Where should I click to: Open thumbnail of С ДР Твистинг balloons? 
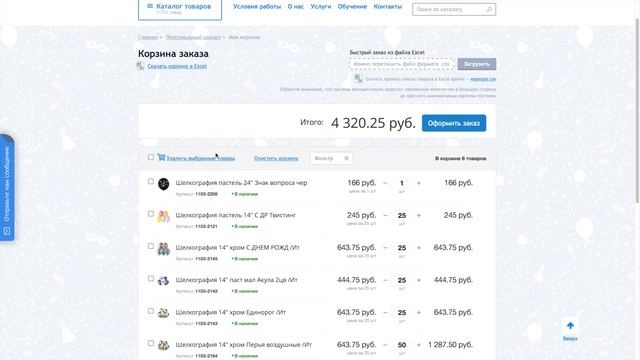coord(164,216)
